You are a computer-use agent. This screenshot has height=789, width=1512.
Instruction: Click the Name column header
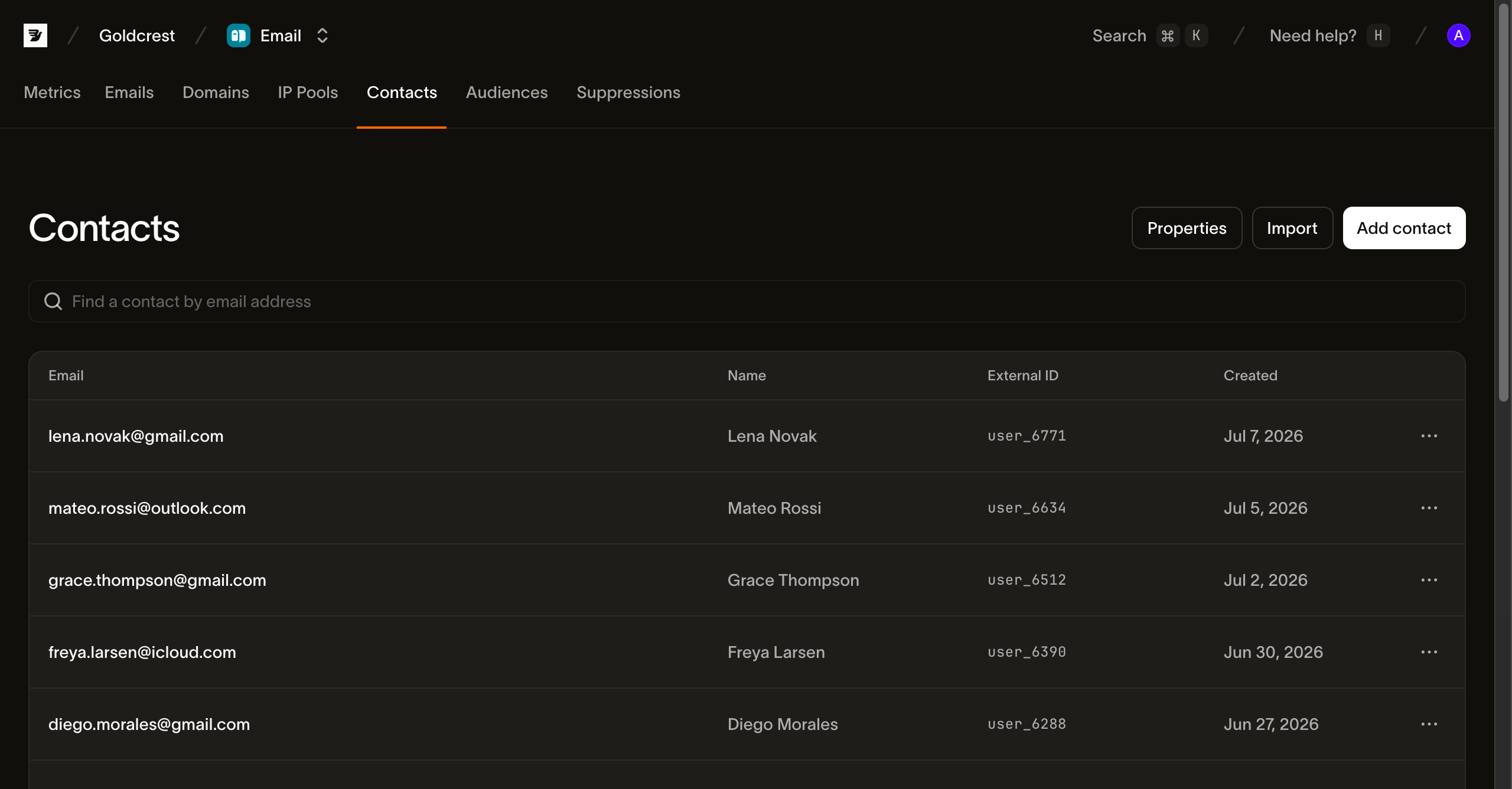coord(747,376)
